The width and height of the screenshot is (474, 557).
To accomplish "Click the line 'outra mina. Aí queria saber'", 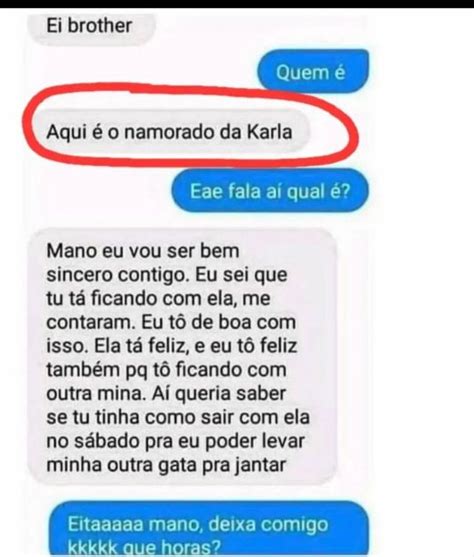I will [x=166, y=393].
